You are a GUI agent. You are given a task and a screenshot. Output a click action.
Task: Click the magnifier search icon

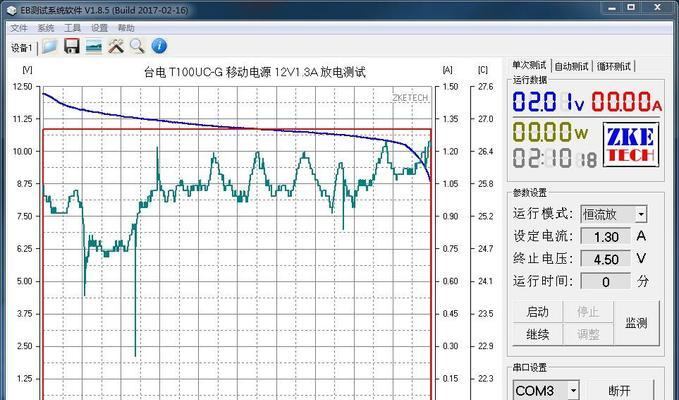click(x=137, y=46)
